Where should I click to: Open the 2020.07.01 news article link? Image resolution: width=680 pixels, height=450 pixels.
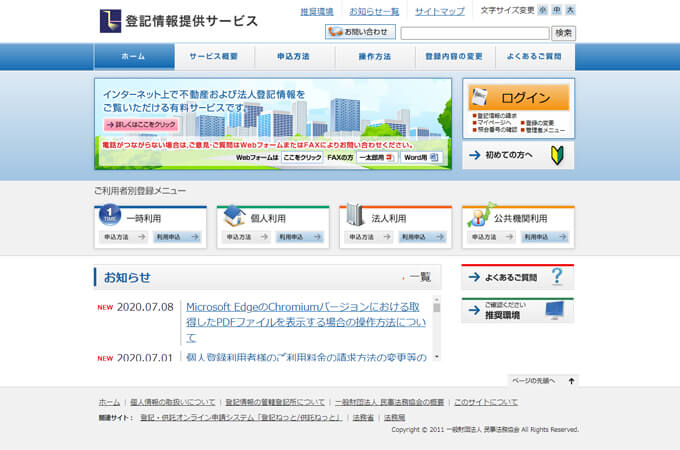(x=306, y=357)
